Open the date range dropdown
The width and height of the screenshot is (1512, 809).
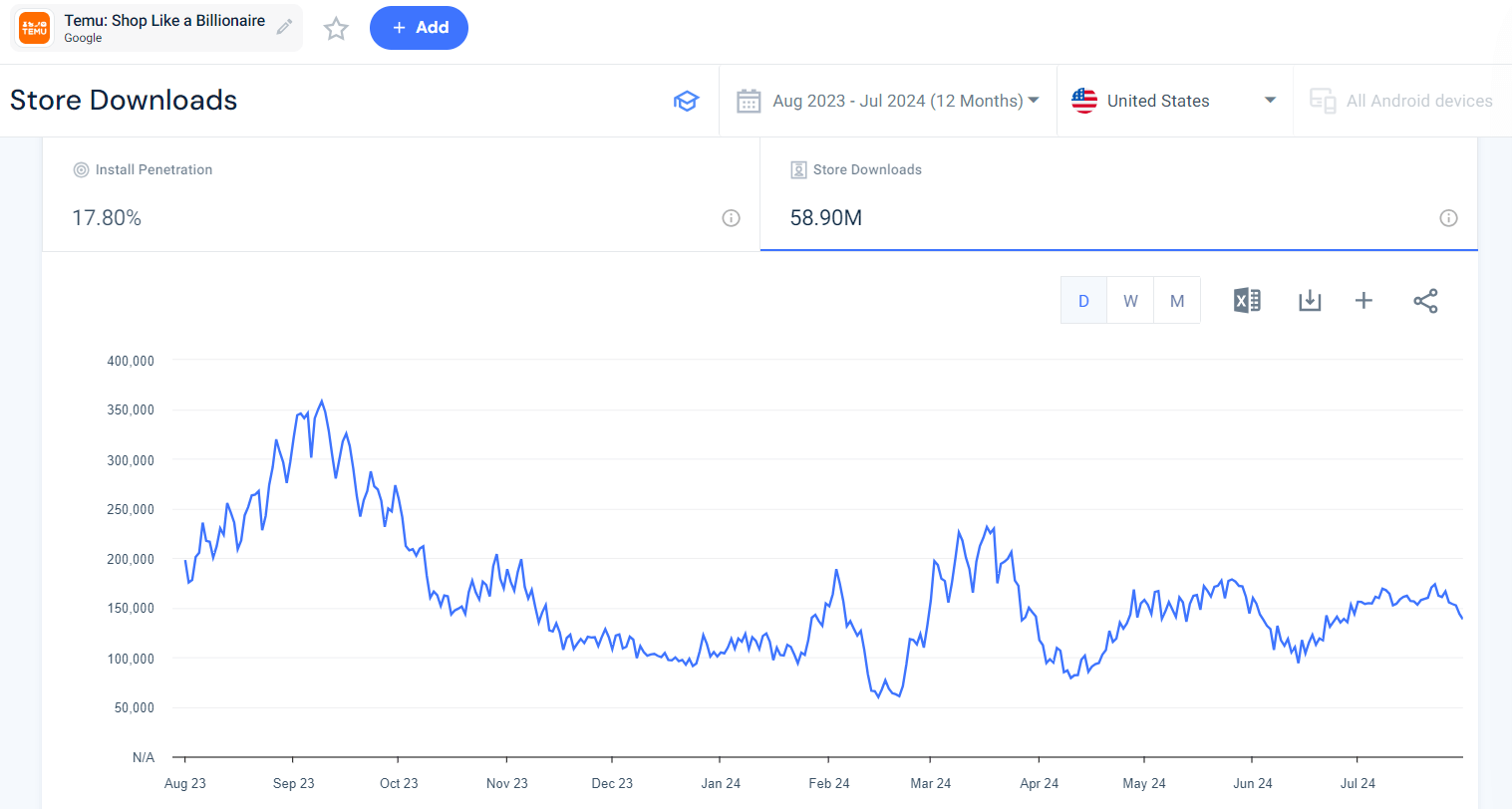(x=887, y=101)
